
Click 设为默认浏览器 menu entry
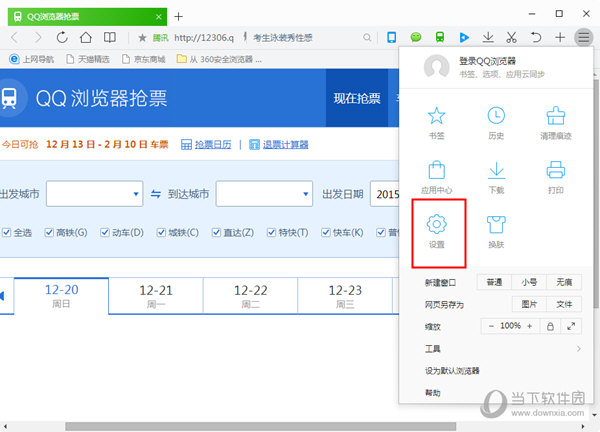(x=452, y=370)
